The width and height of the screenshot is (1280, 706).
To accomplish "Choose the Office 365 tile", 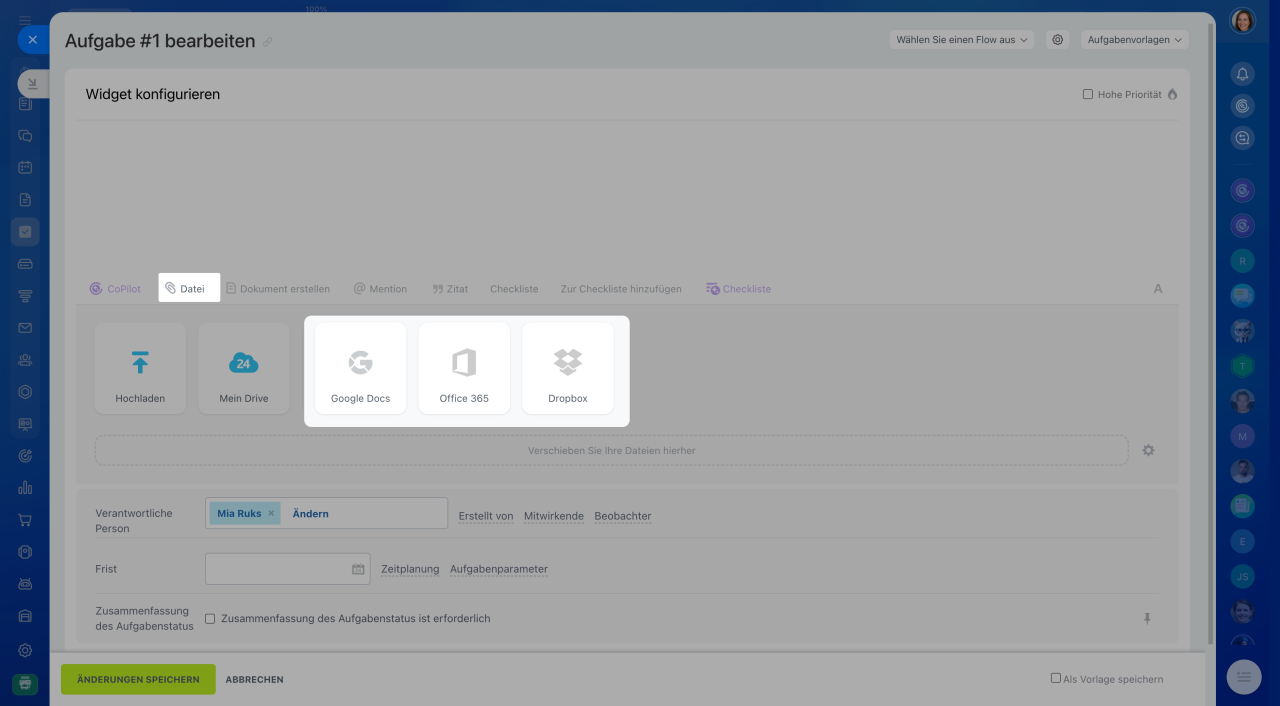I will pyautogui.click(x=464, y=368).
